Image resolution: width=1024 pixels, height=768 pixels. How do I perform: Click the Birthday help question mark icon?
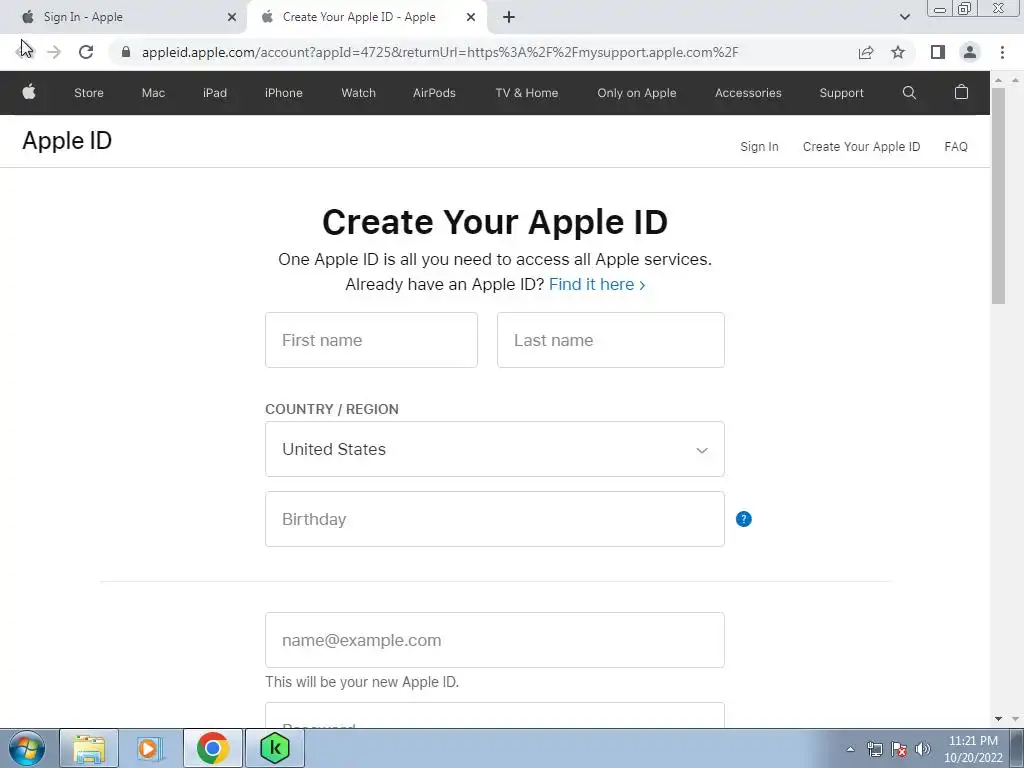(743, 519)
